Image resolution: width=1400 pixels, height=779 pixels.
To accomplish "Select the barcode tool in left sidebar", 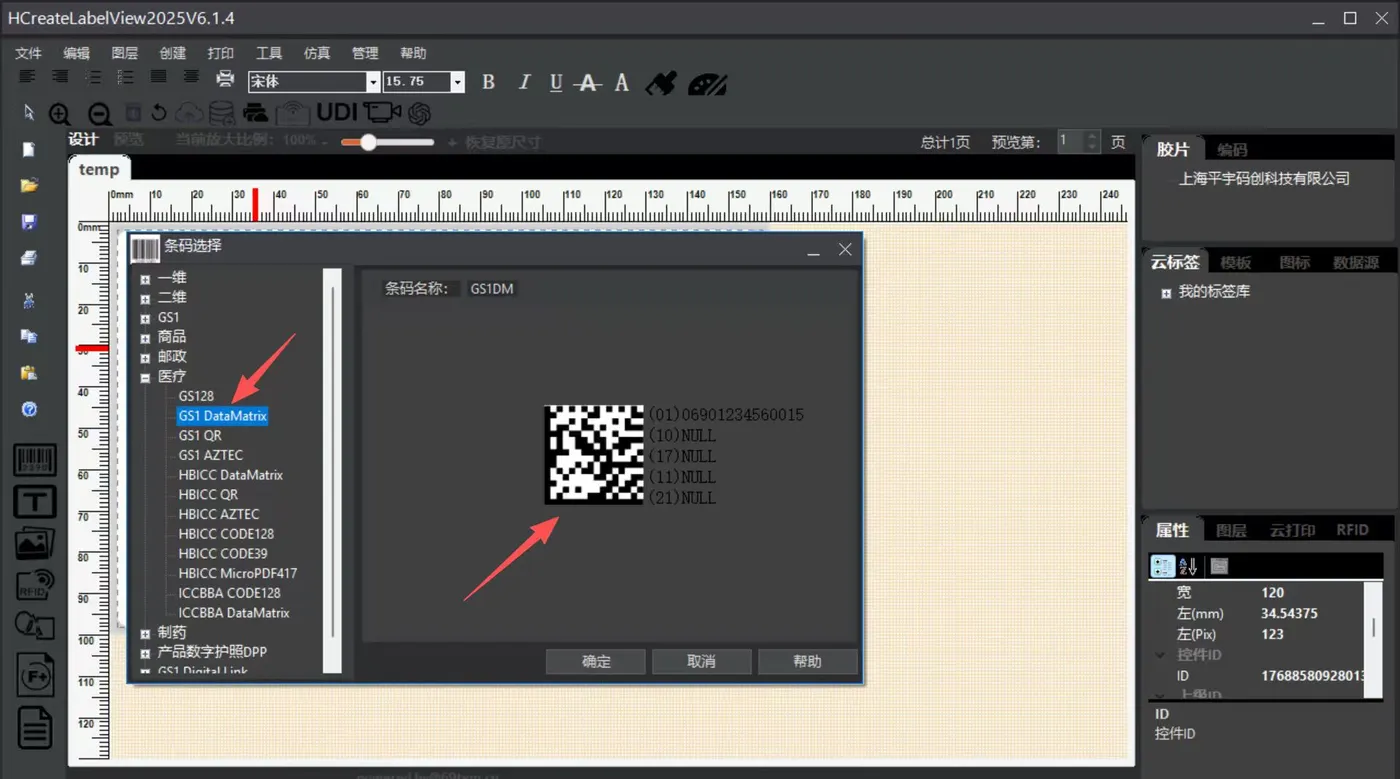I will [34, 460].
